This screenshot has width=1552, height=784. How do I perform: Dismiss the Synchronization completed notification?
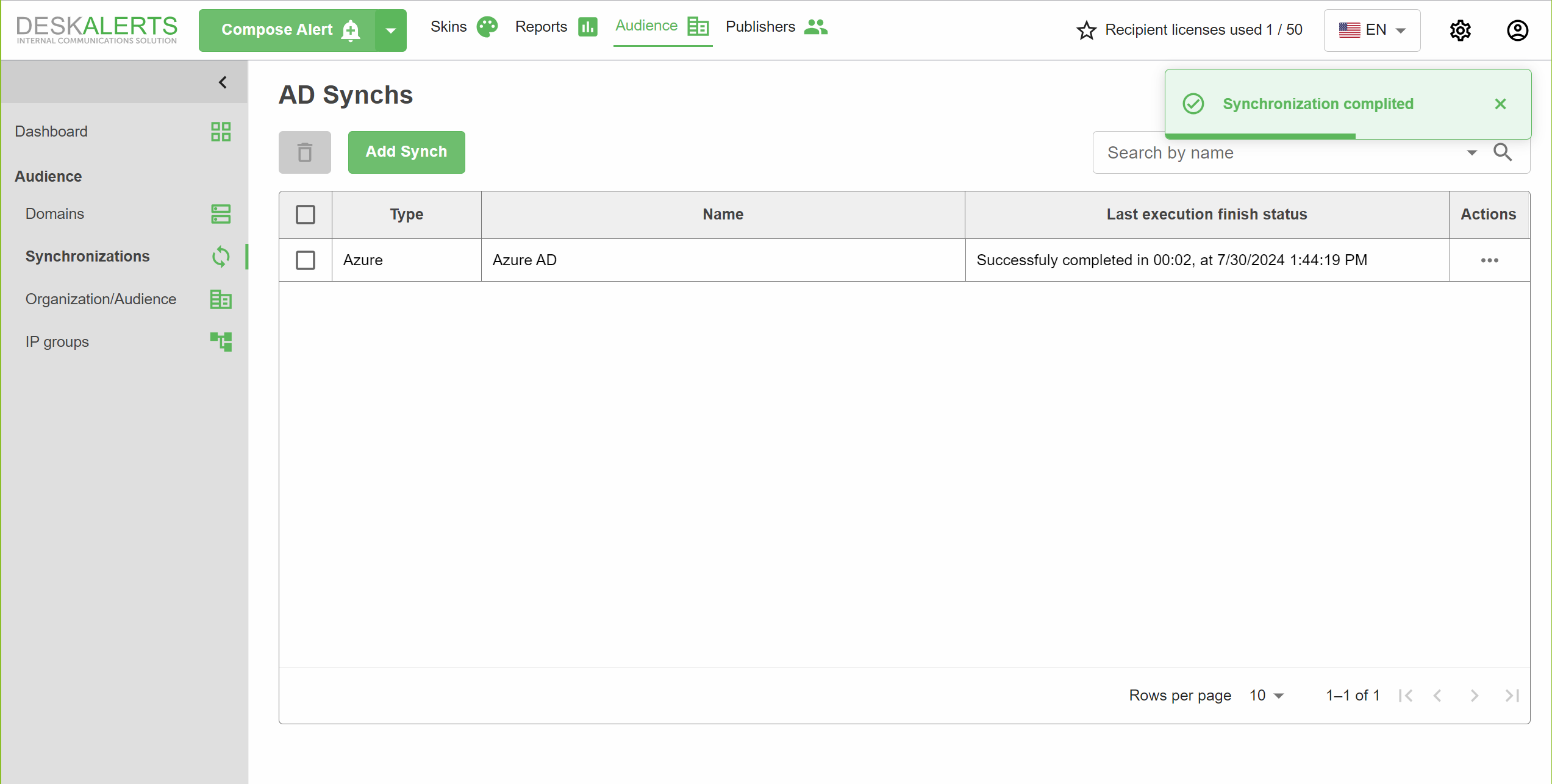(1500, 104)
